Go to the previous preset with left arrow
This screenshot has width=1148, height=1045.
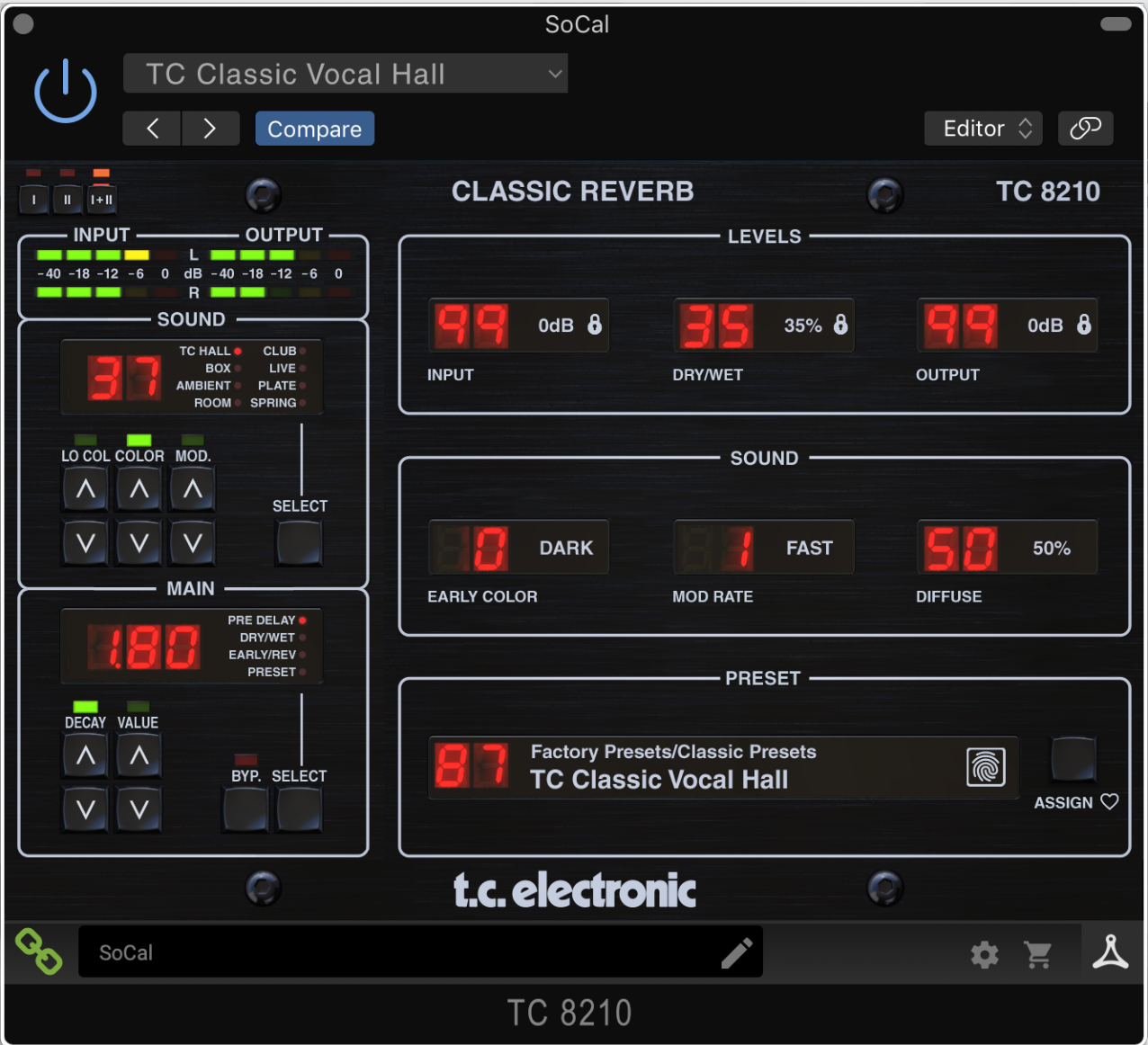[152, 129]
